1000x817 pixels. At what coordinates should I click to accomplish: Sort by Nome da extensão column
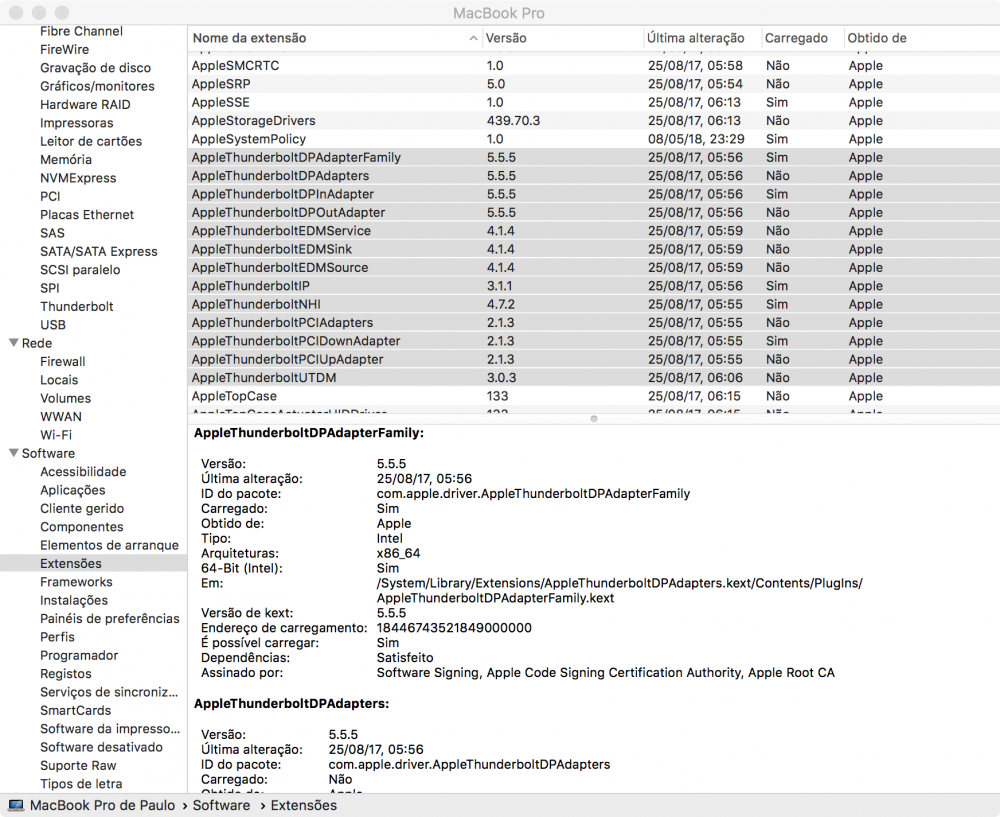pos(249,38)
